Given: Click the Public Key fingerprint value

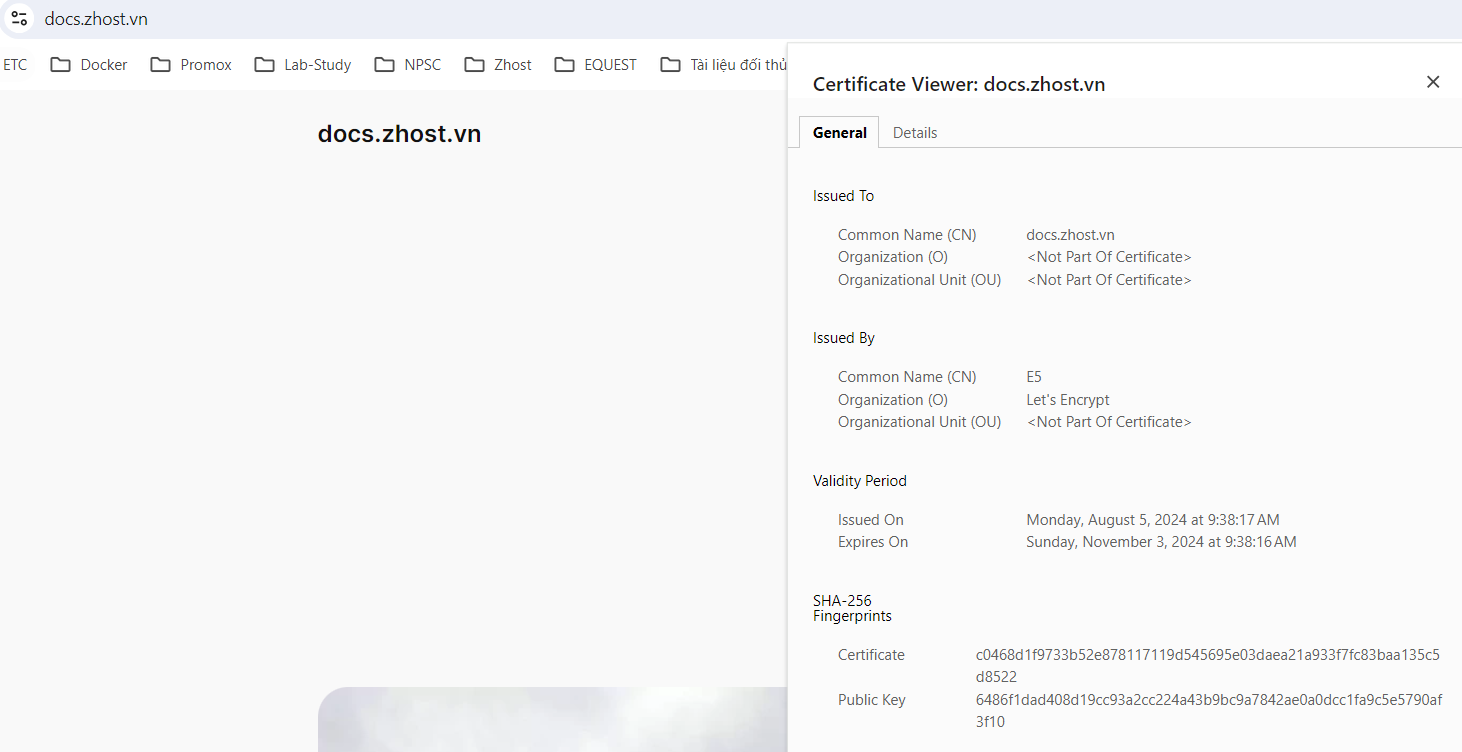Looking at the screenshot, I should [1208, 710].
